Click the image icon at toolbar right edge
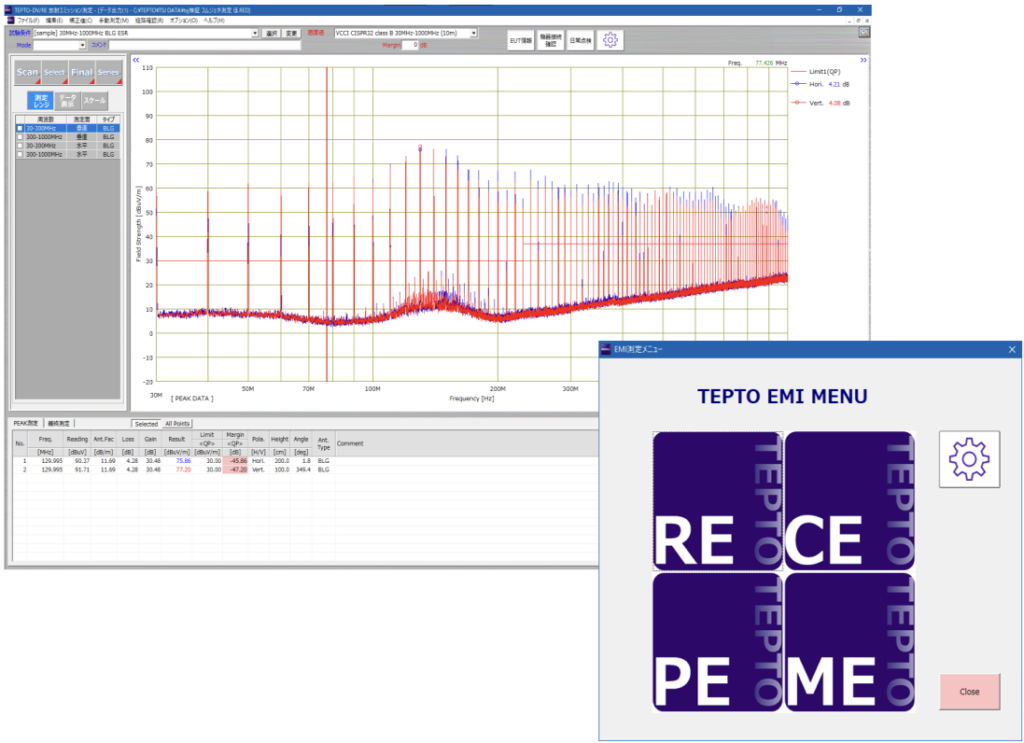1024x743 pixels. point(864,32)
